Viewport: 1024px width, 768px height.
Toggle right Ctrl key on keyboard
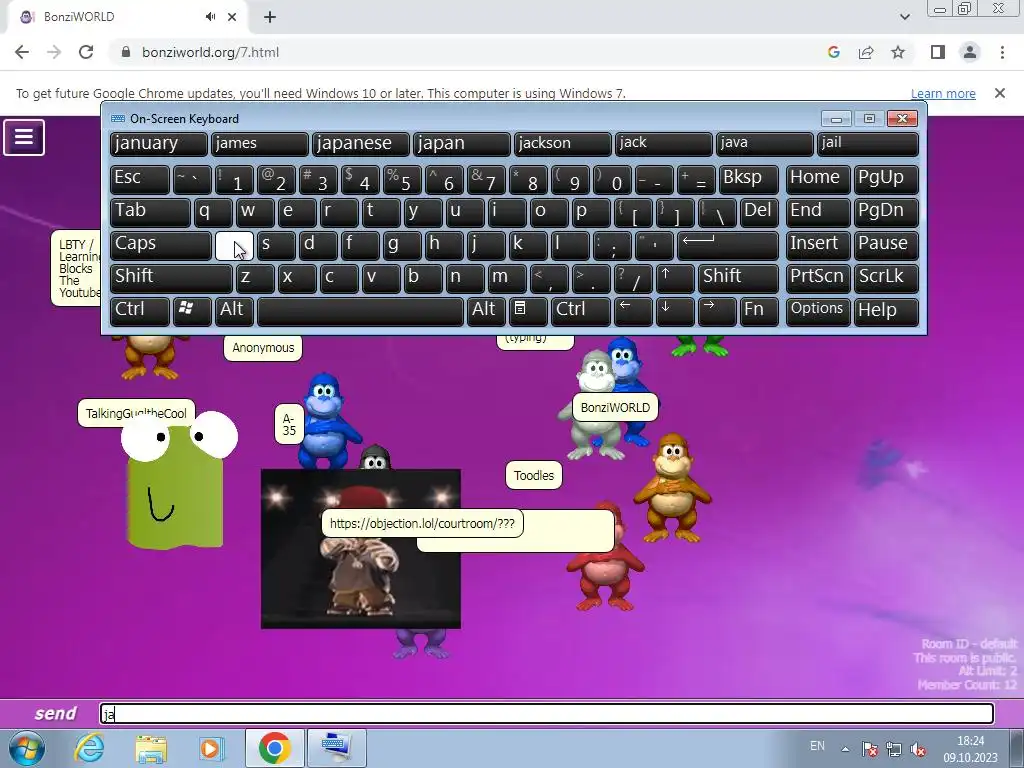tap(581, 310)
